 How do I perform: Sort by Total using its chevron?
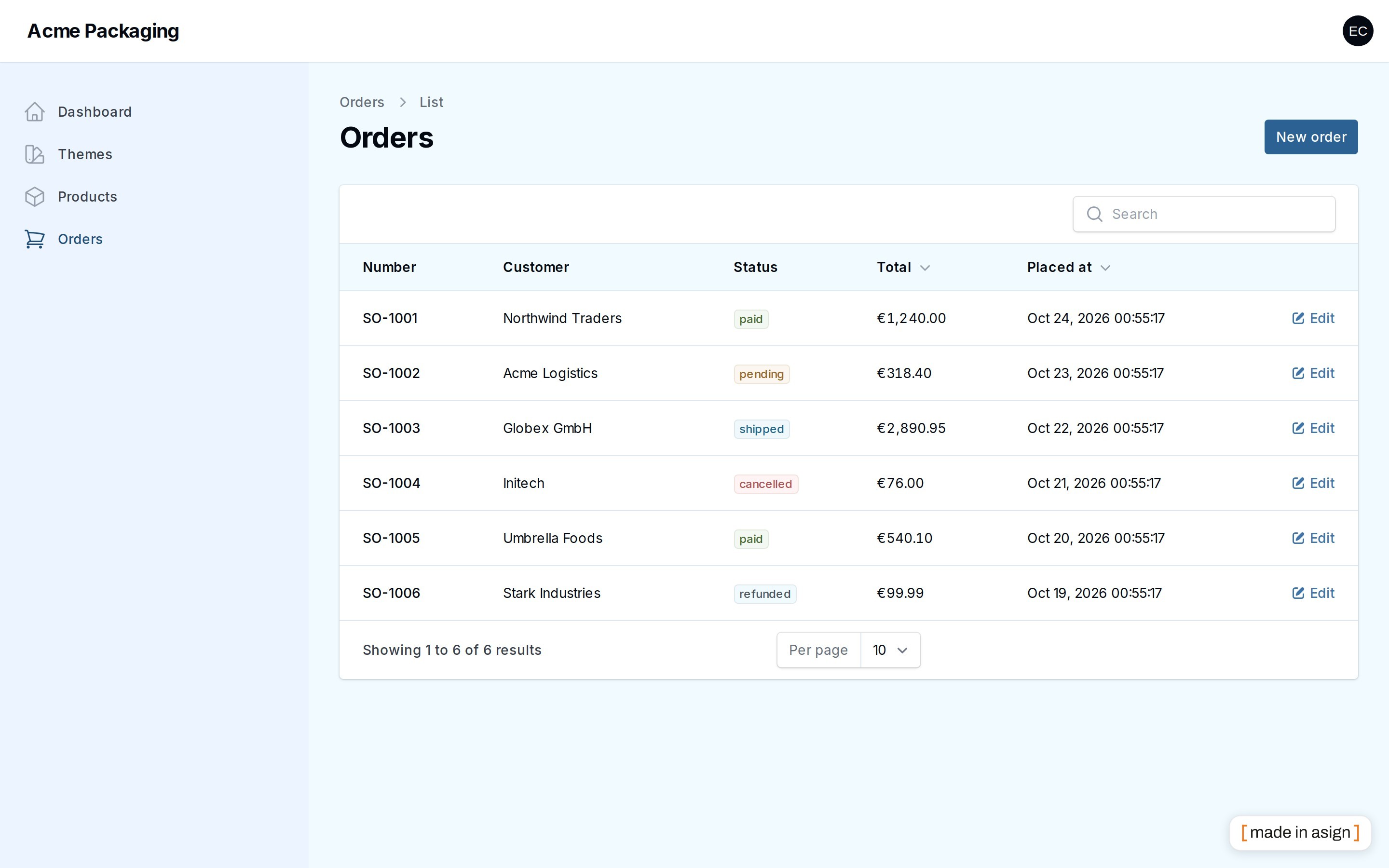tap(925, 268)
